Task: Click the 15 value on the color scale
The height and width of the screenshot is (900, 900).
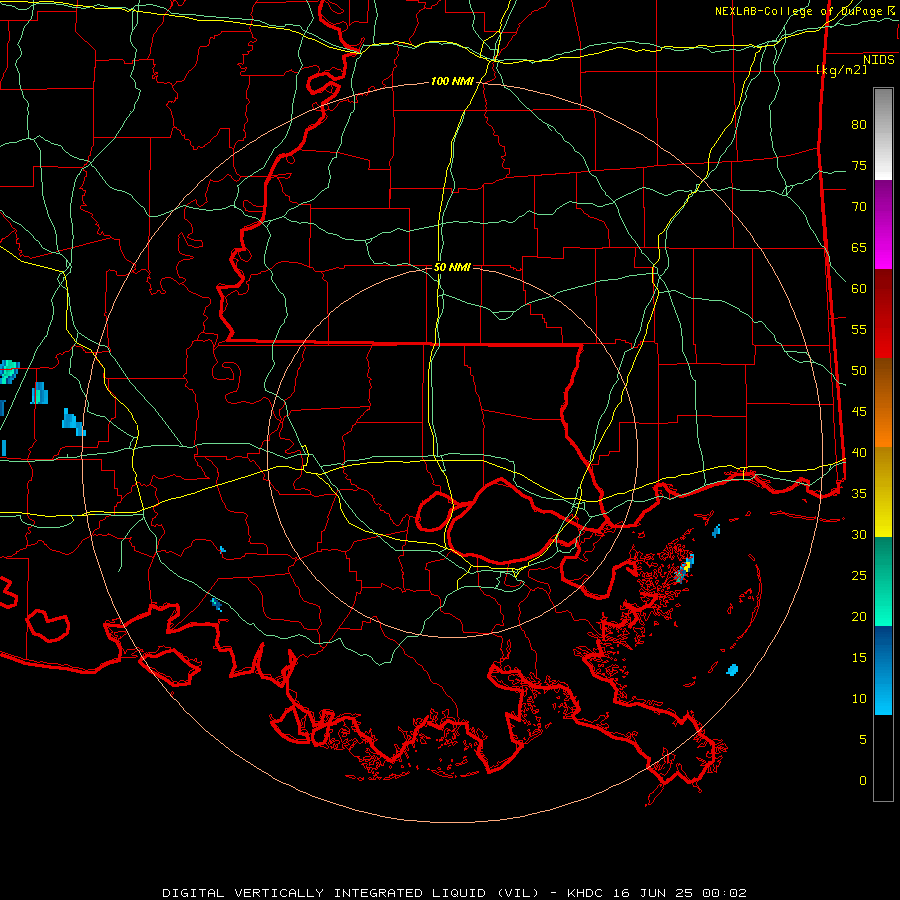Action: coord(859,658)
